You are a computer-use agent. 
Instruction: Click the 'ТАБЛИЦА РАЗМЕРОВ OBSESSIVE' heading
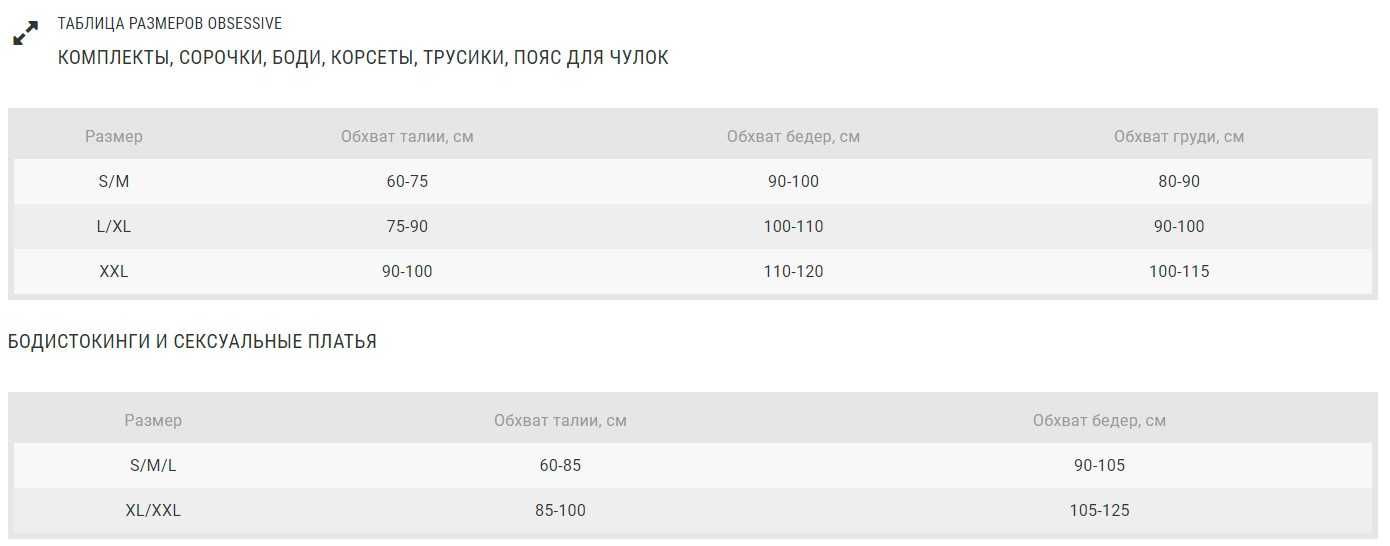point(170,23)
